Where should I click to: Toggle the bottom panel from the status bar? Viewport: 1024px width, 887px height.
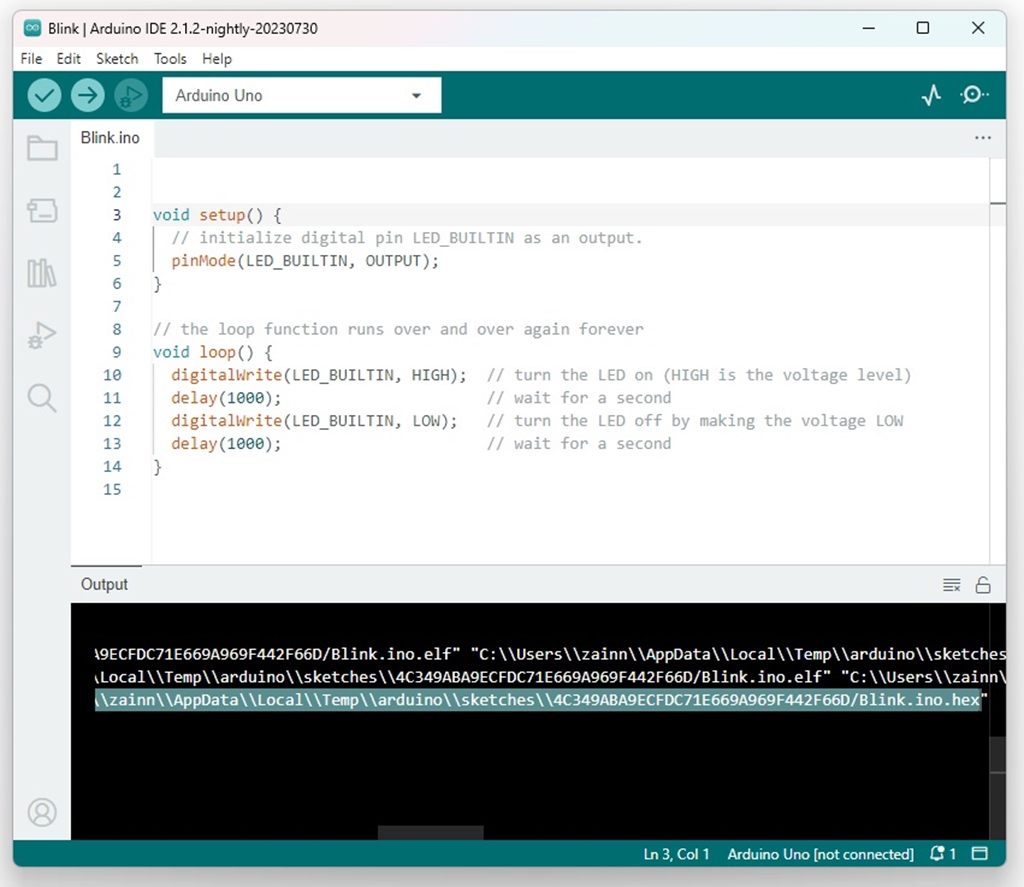(x=979, y=854)
